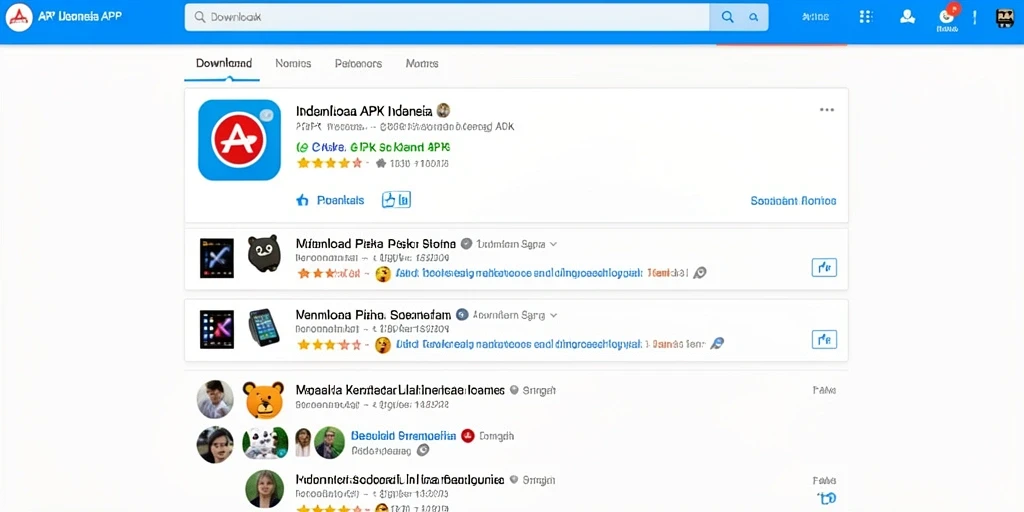Switch to the Pelsonors tab
The height and width of the screenshot is (512, 1024).
point(358,63)
